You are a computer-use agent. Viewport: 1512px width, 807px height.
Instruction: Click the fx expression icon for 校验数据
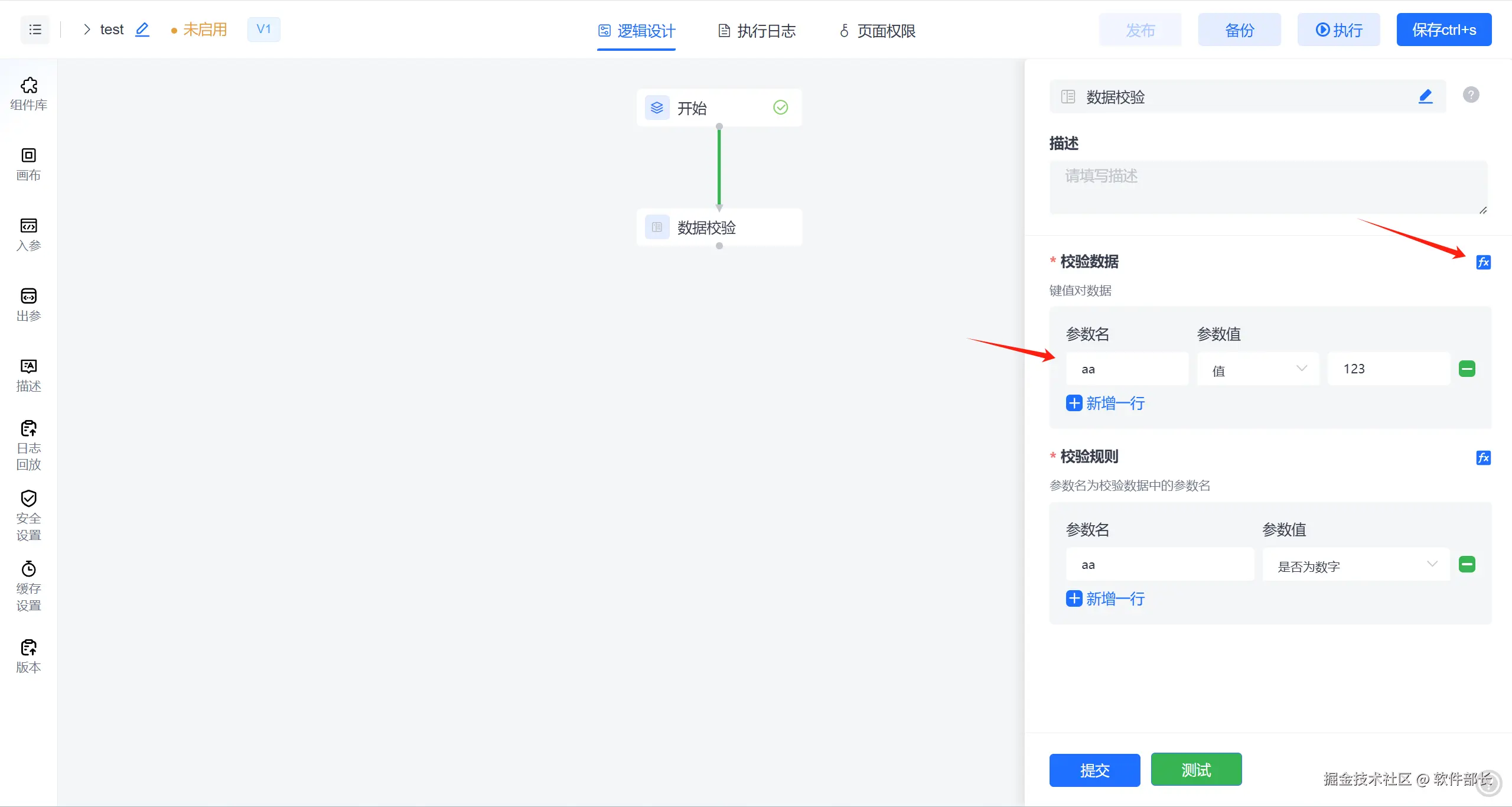coord(1483,262)
